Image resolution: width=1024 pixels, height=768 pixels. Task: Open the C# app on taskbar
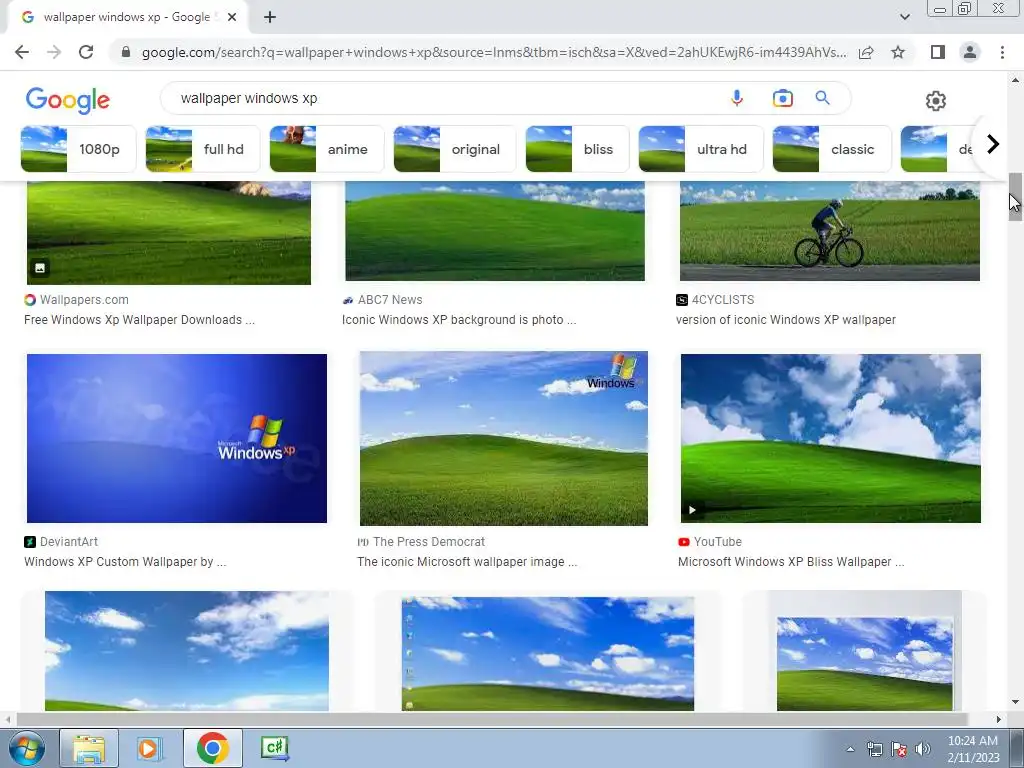coord(275,748)
